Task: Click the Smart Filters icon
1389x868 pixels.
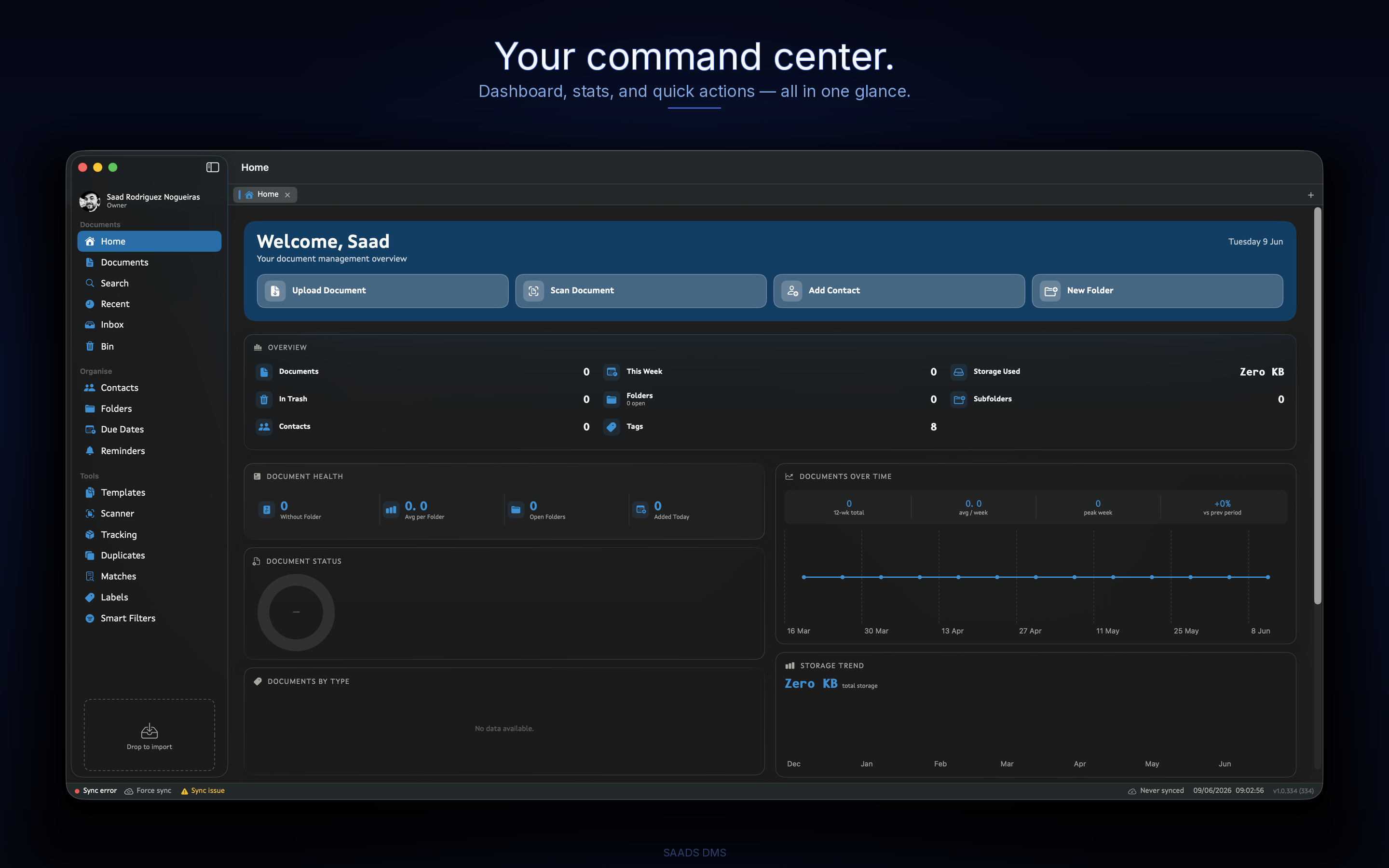Action: click(90, 618)
